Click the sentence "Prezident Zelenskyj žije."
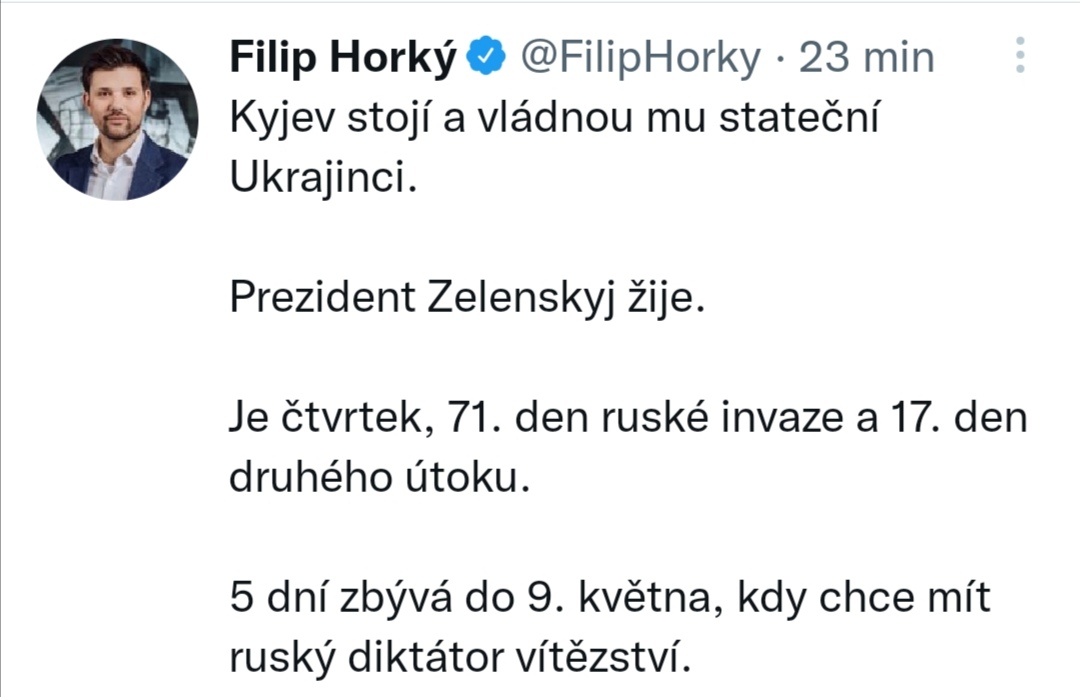The height and width of the screenshot is (697, 1080). (467, 298)
